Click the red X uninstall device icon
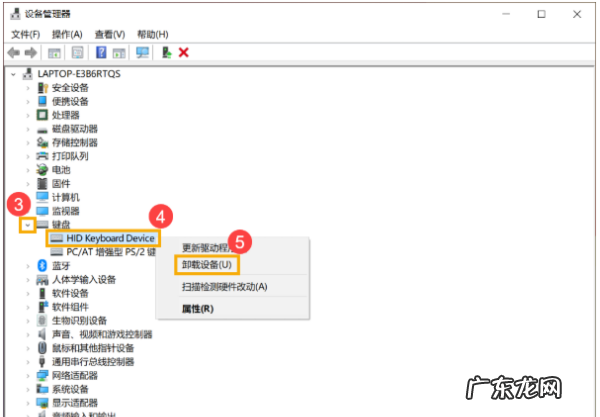Viewport: 600px width, 417px height. 184,52
